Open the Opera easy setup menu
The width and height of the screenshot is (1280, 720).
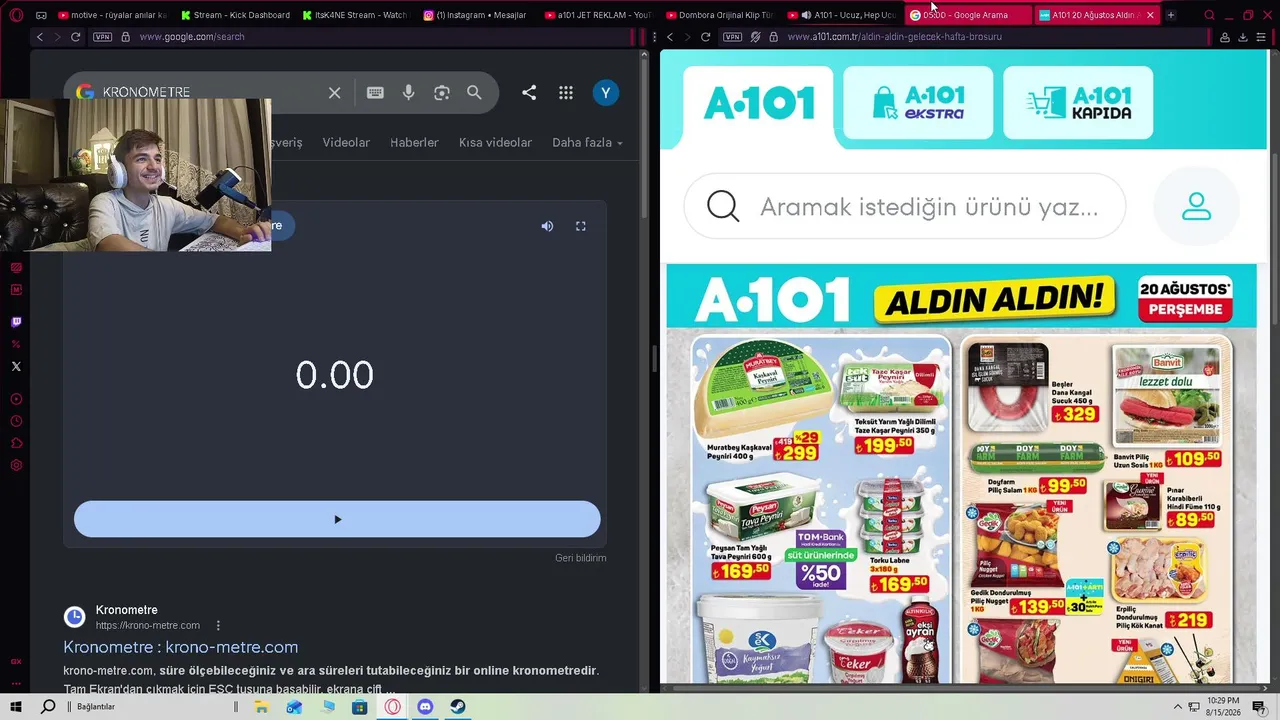tap(1262, 37)
